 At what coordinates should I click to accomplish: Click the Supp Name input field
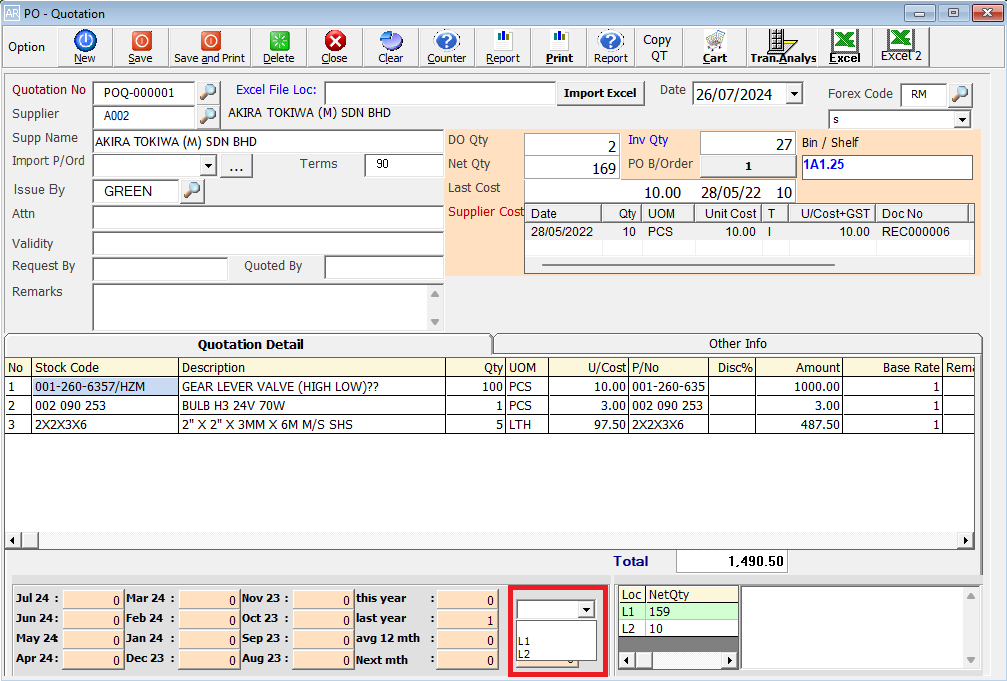click(268, 142)
